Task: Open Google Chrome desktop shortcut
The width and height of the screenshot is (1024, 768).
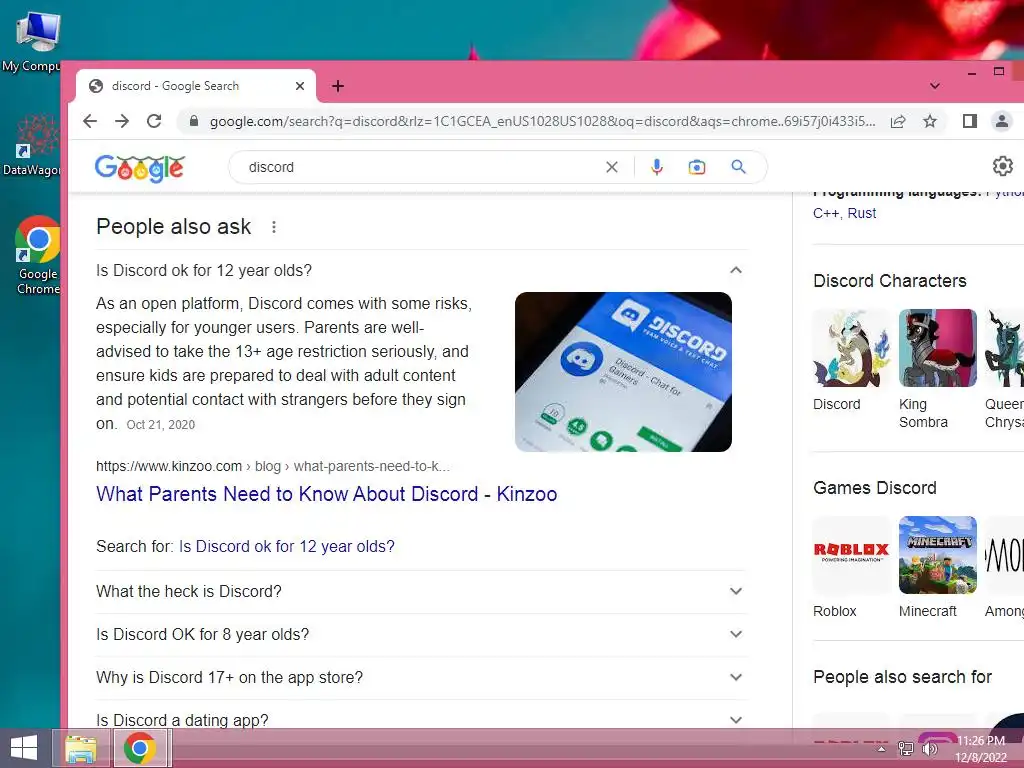Action: click(37, 255)
